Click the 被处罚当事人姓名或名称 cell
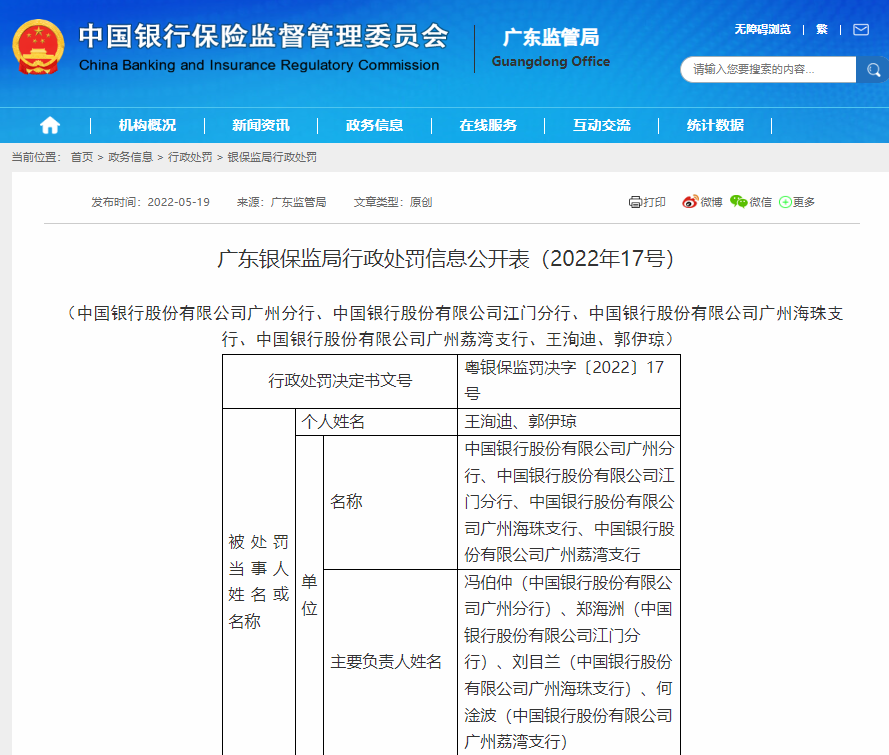 259,582
